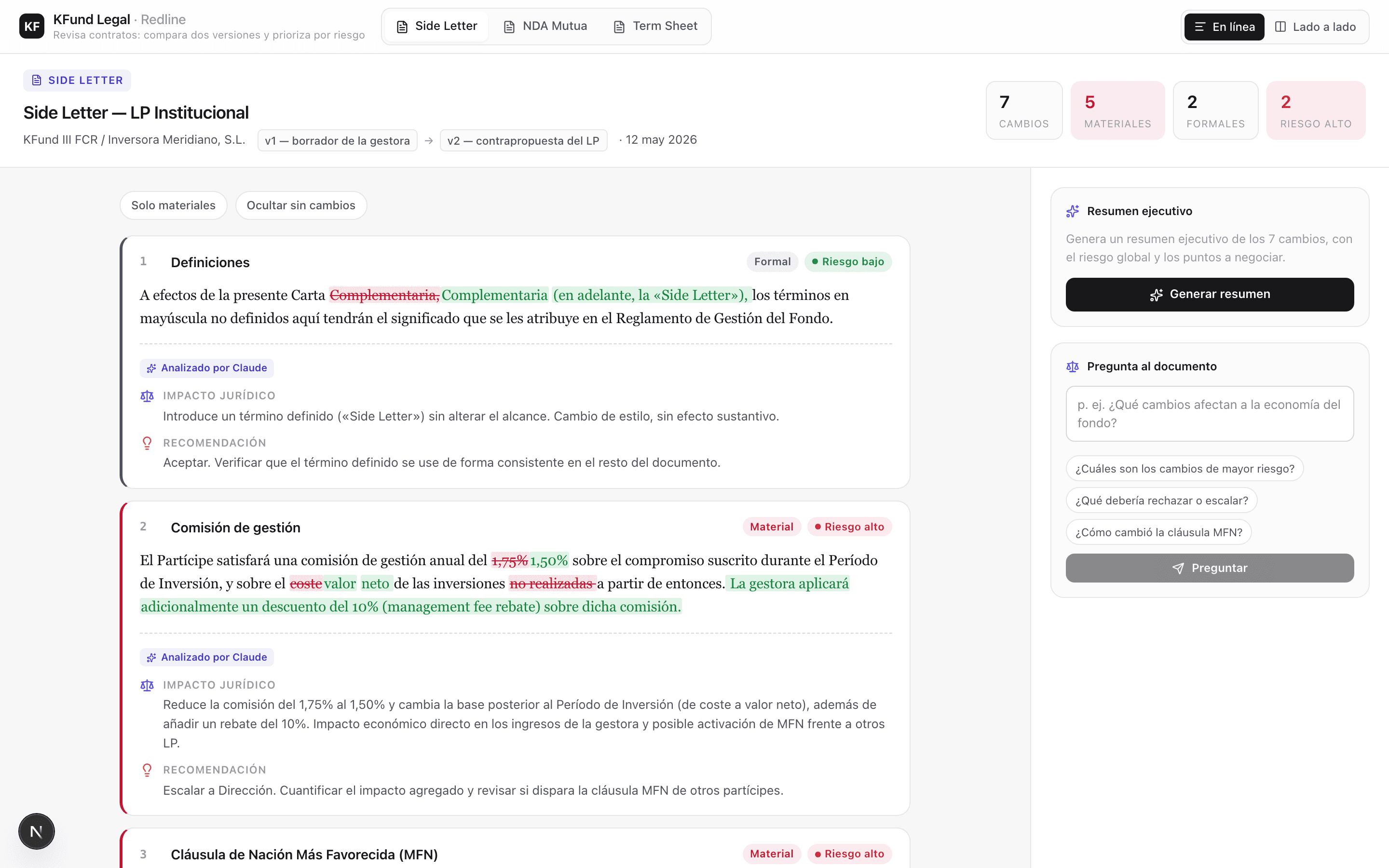Viewport: 1389px width, 868px height.
Task: Click the Analizado por Claude badge in Definiciones
Action: click(x=206, y=368)
